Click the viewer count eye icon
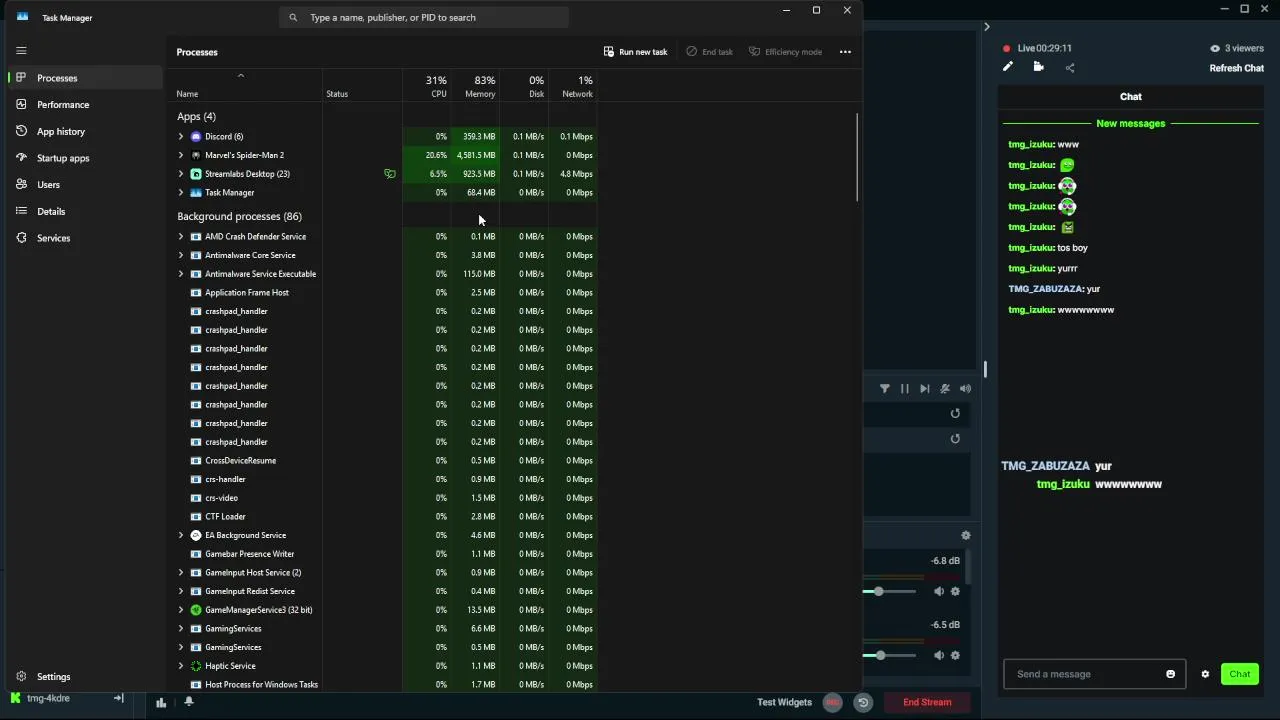The image size is (1280, 720). point(1215,48)
